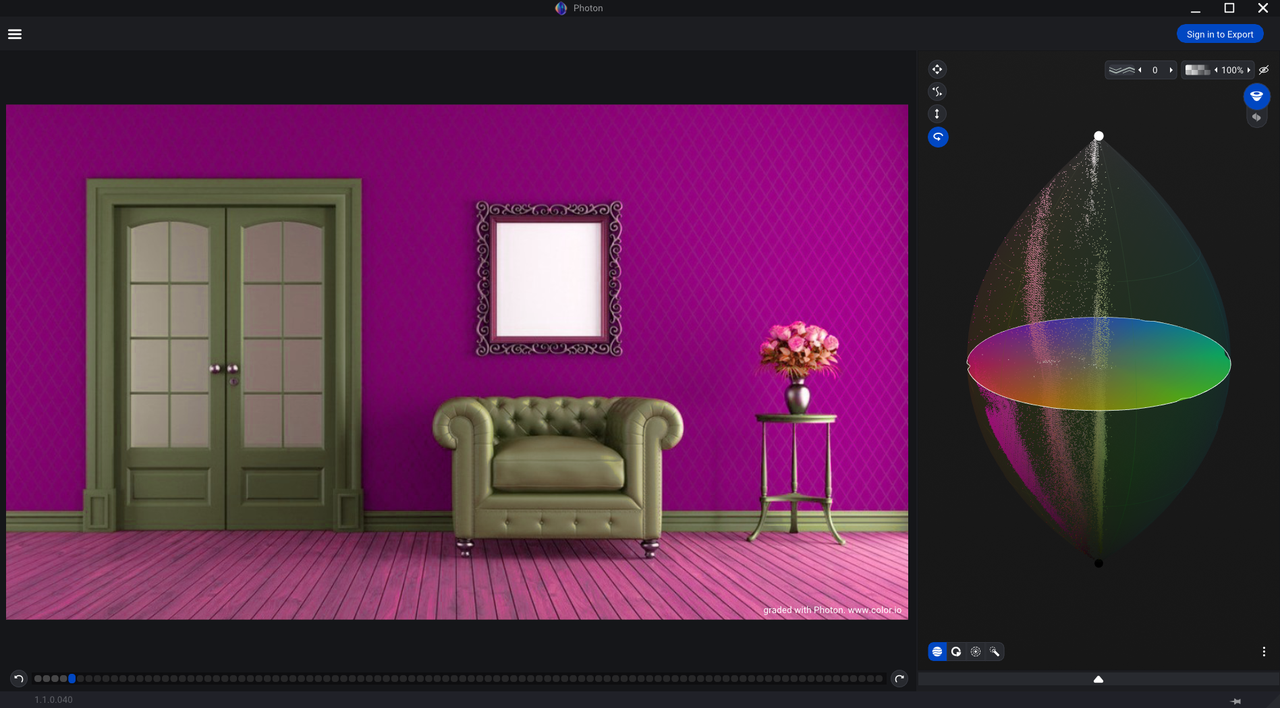Screen dimensions: 1280x708
Task: Select the blue cone view mode
Action: click(1257, 96)
